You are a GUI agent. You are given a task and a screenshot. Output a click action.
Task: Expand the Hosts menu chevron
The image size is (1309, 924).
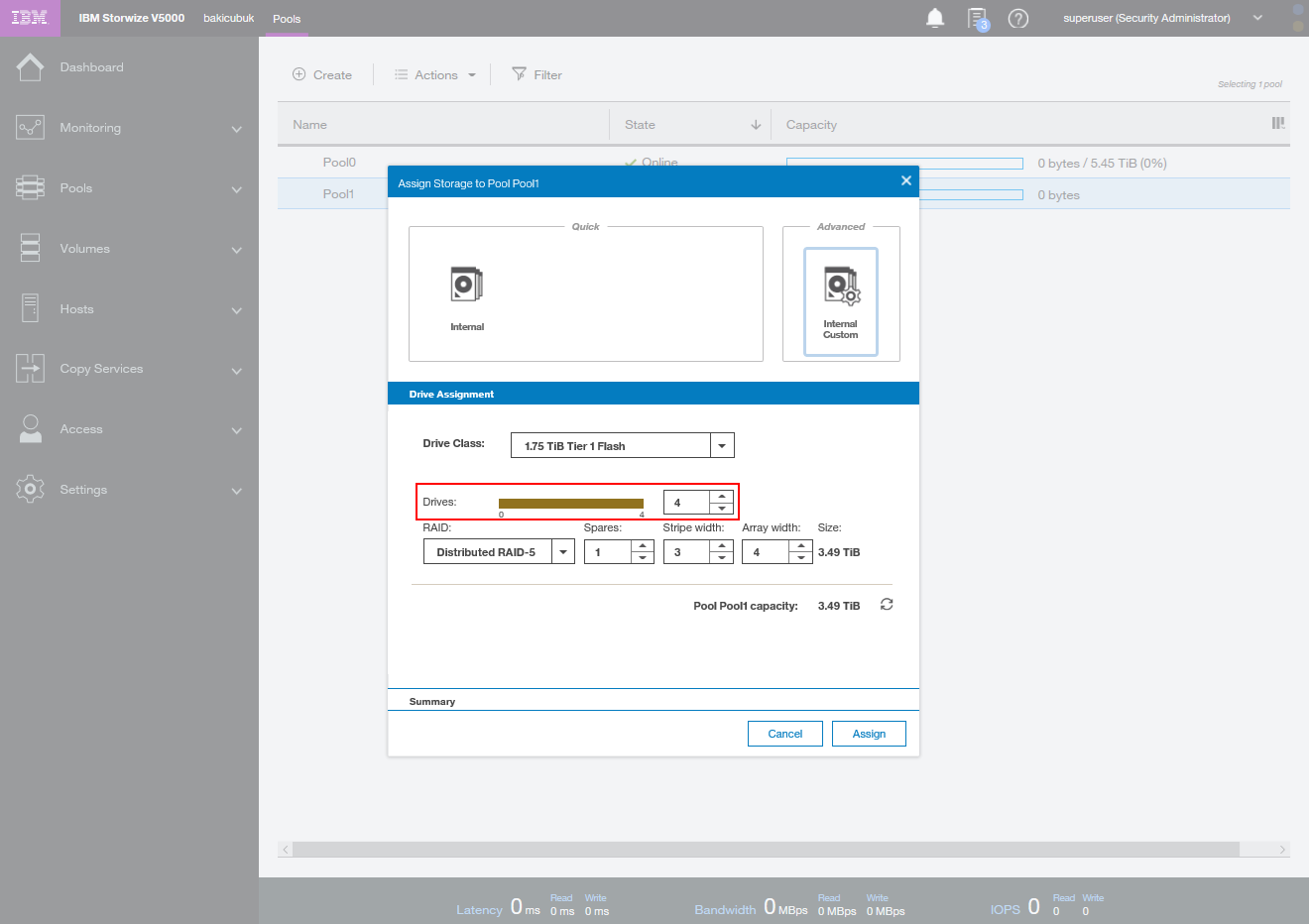(237, 310)
